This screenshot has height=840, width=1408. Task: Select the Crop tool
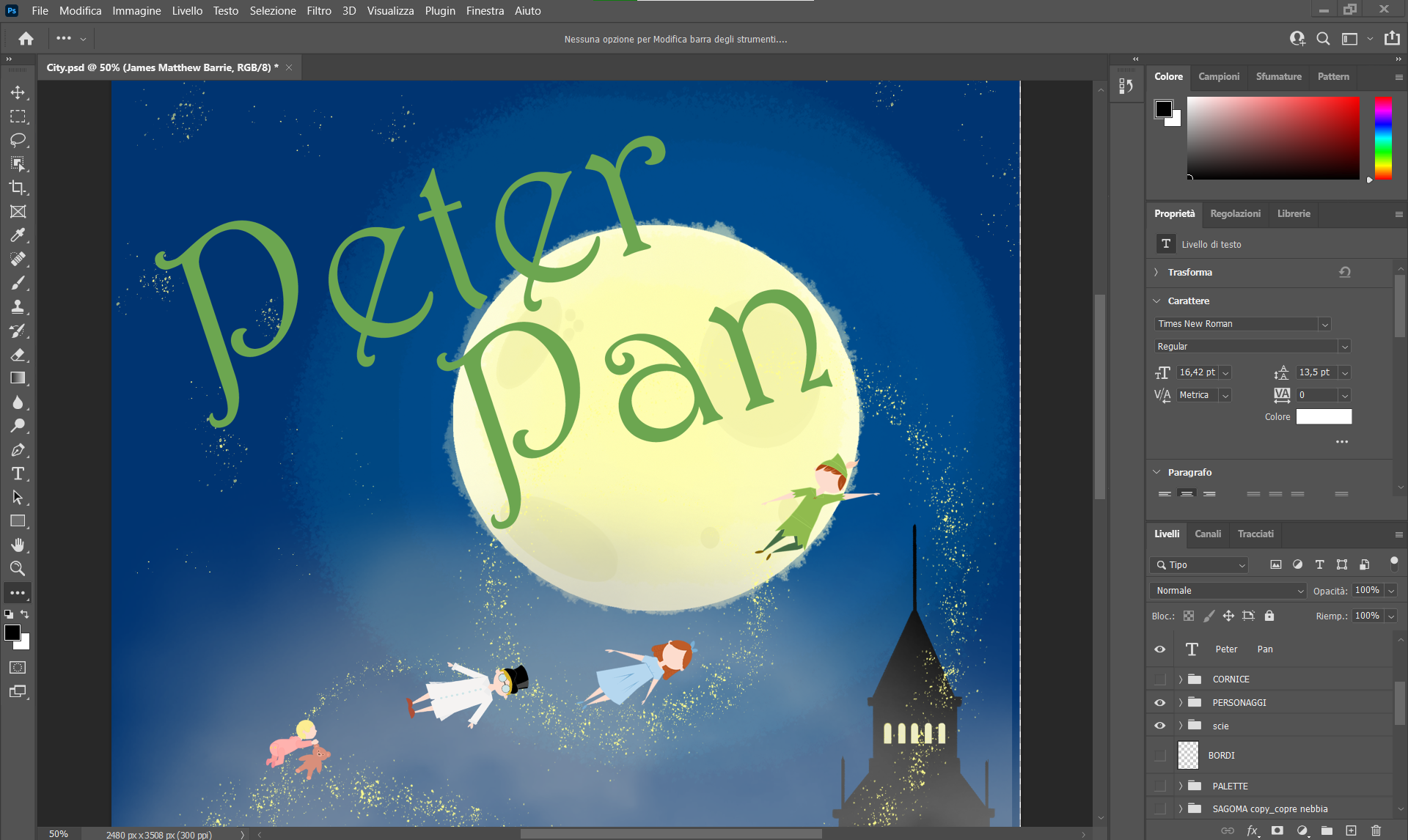point(18,188)
